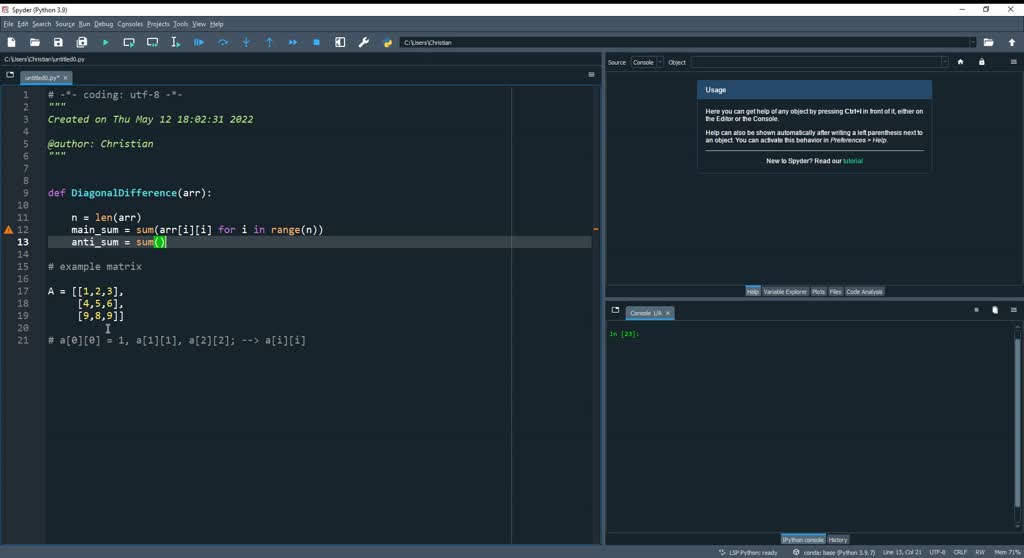Maximize current pane icon in toolbar

click(x=340, y=43)
